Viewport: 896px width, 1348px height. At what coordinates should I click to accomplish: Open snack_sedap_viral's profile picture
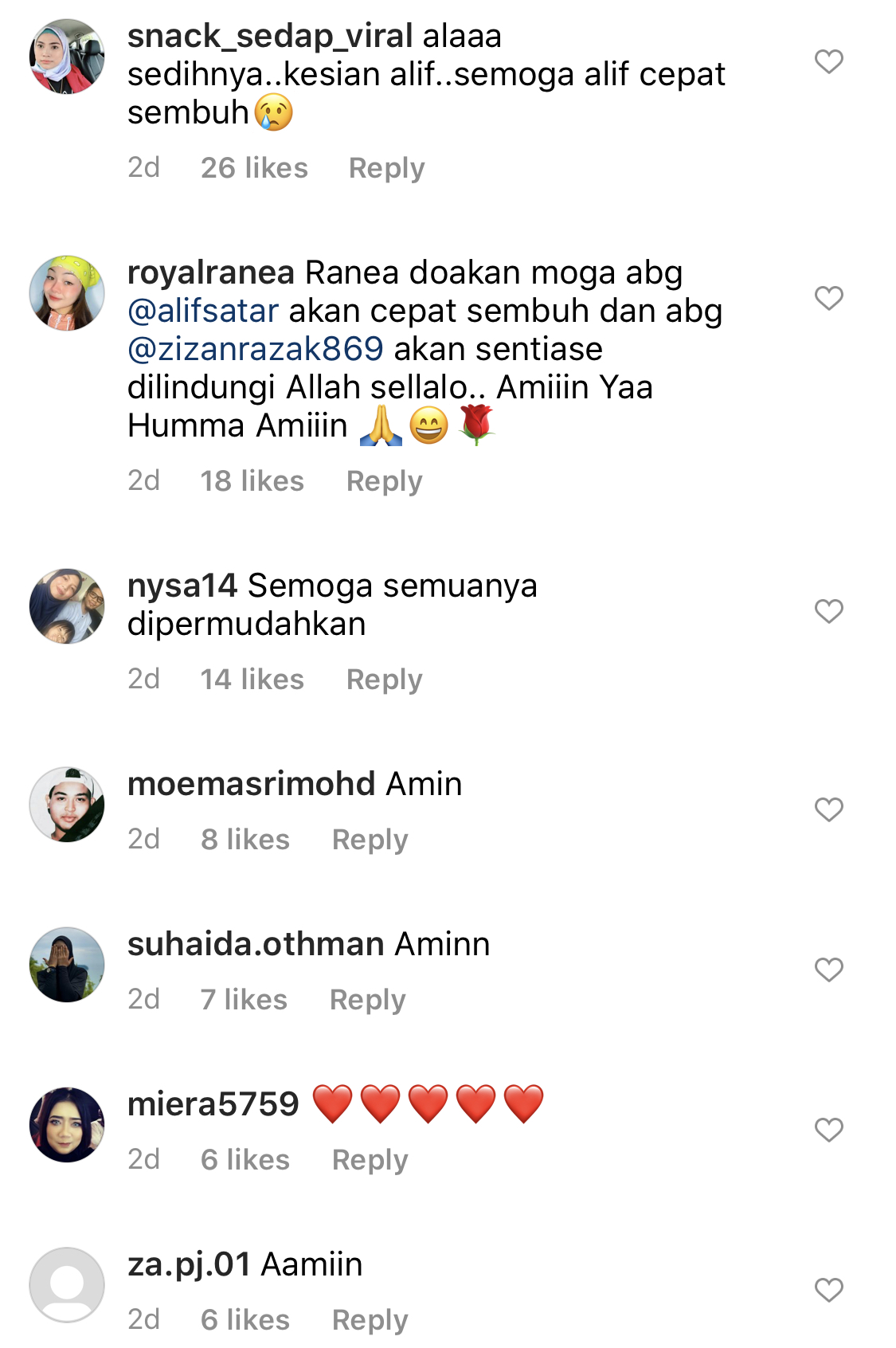point(67,57)
